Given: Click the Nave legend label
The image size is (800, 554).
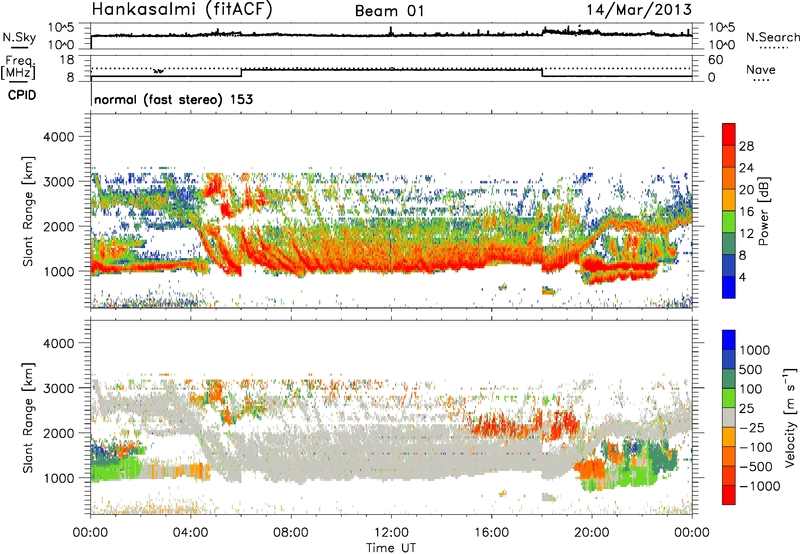Looking at the screenshot, I should [761, 70].
